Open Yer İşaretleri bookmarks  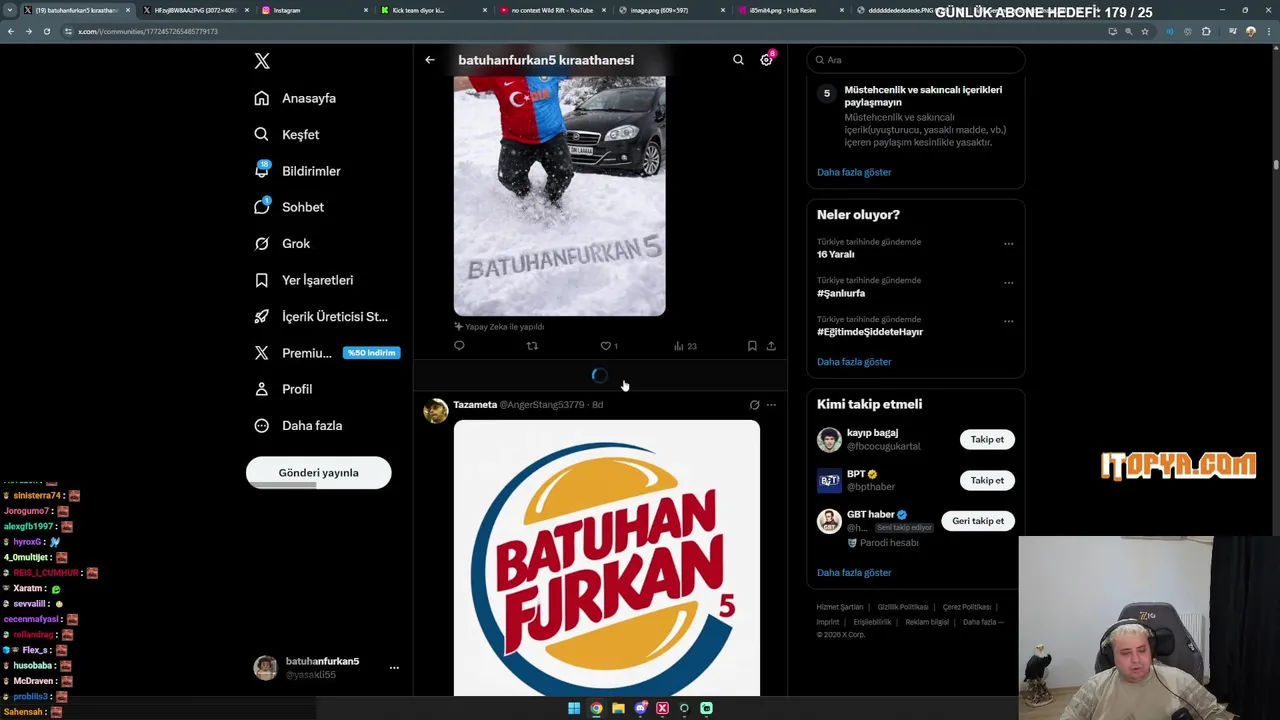pyautogui.click(x=303, y=280)
